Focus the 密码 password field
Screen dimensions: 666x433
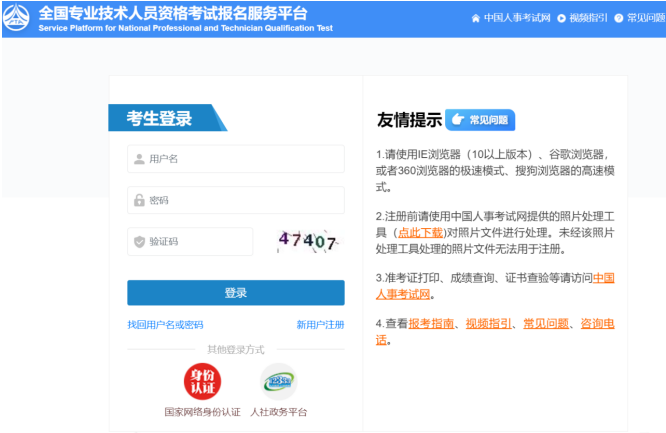(x=240, y=200)
